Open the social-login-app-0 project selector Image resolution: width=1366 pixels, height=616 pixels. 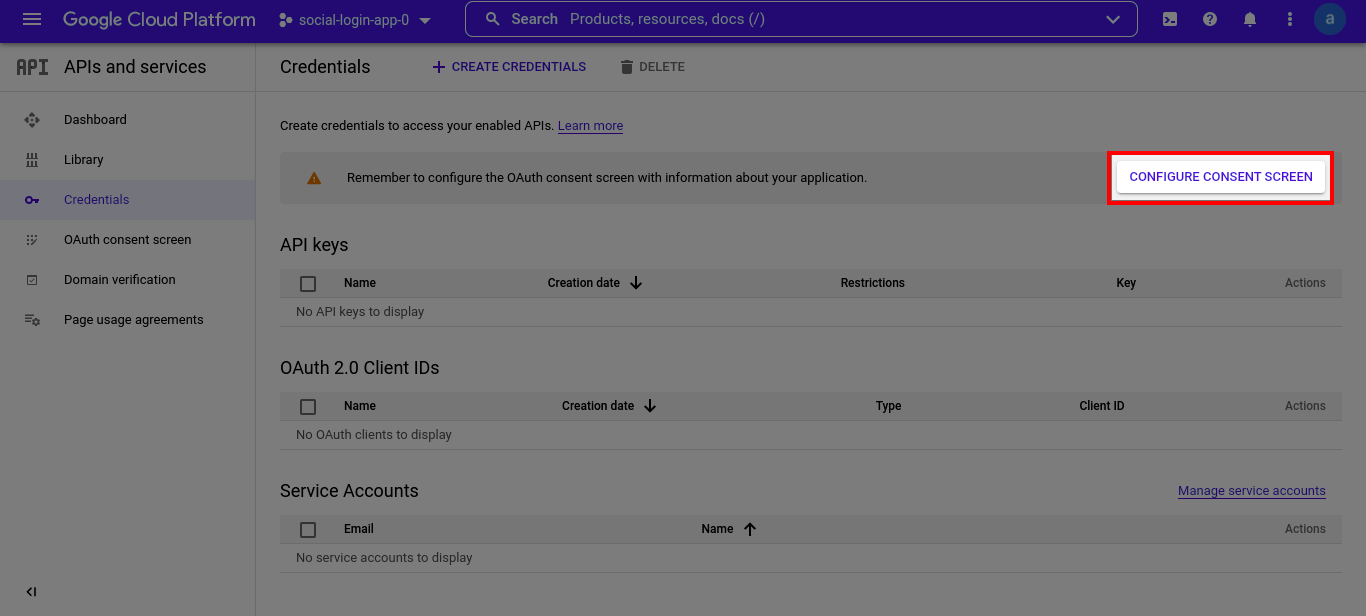(x=355, y=20)
